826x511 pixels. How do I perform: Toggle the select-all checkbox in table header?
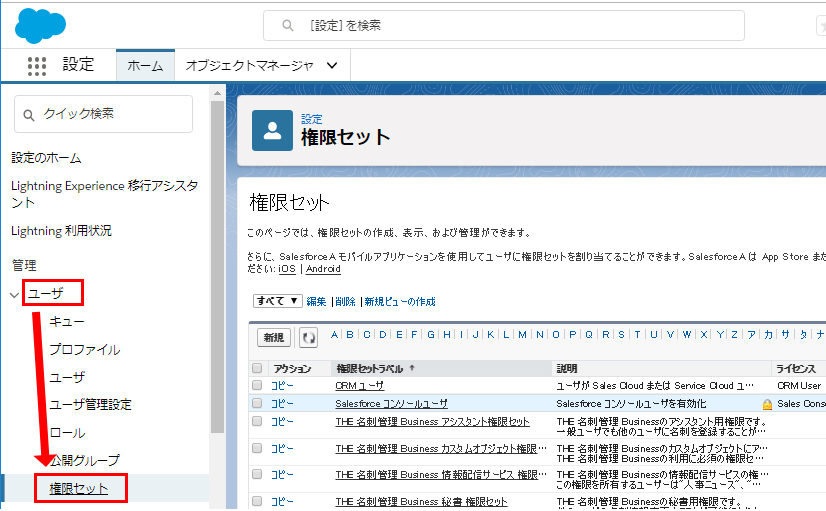coord(257,368)
